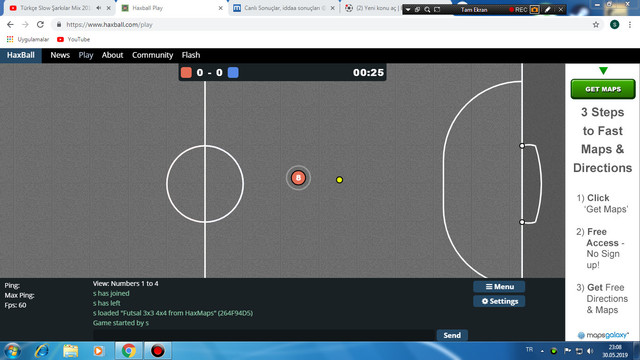The width and height of the screenshot is (640, 360).
Task: Open the News menu item
Action: click(x=60, y=55)
